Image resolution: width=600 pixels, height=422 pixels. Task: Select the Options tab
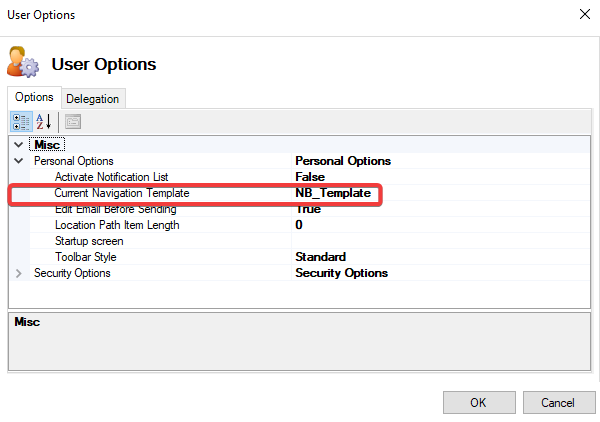click(x=33, y=97)
